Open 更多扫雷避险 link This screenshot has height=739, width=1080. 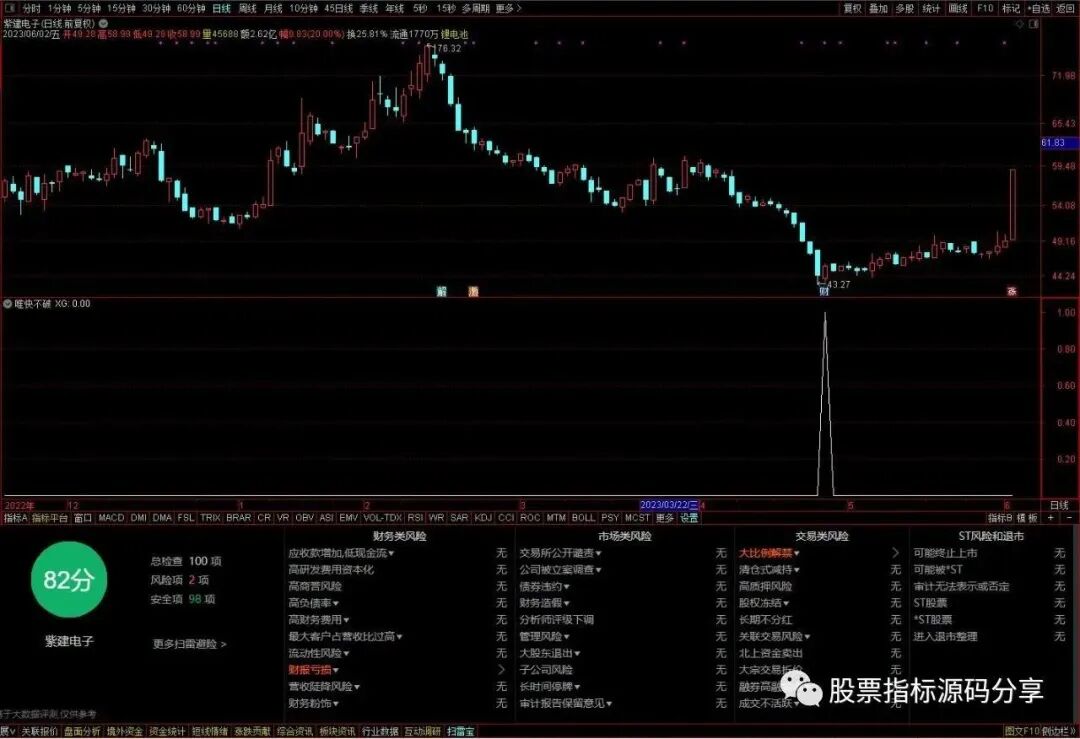tap(189, 644)
